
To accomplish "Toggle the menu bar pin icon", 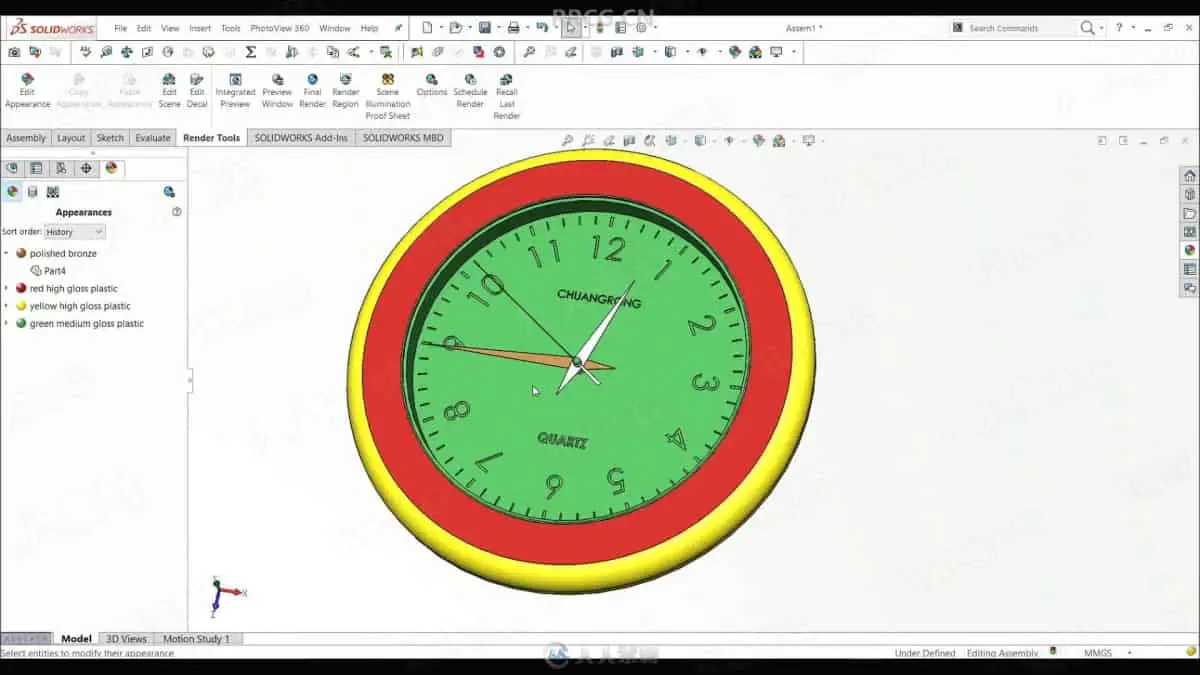I will click(x=398, y=28).
